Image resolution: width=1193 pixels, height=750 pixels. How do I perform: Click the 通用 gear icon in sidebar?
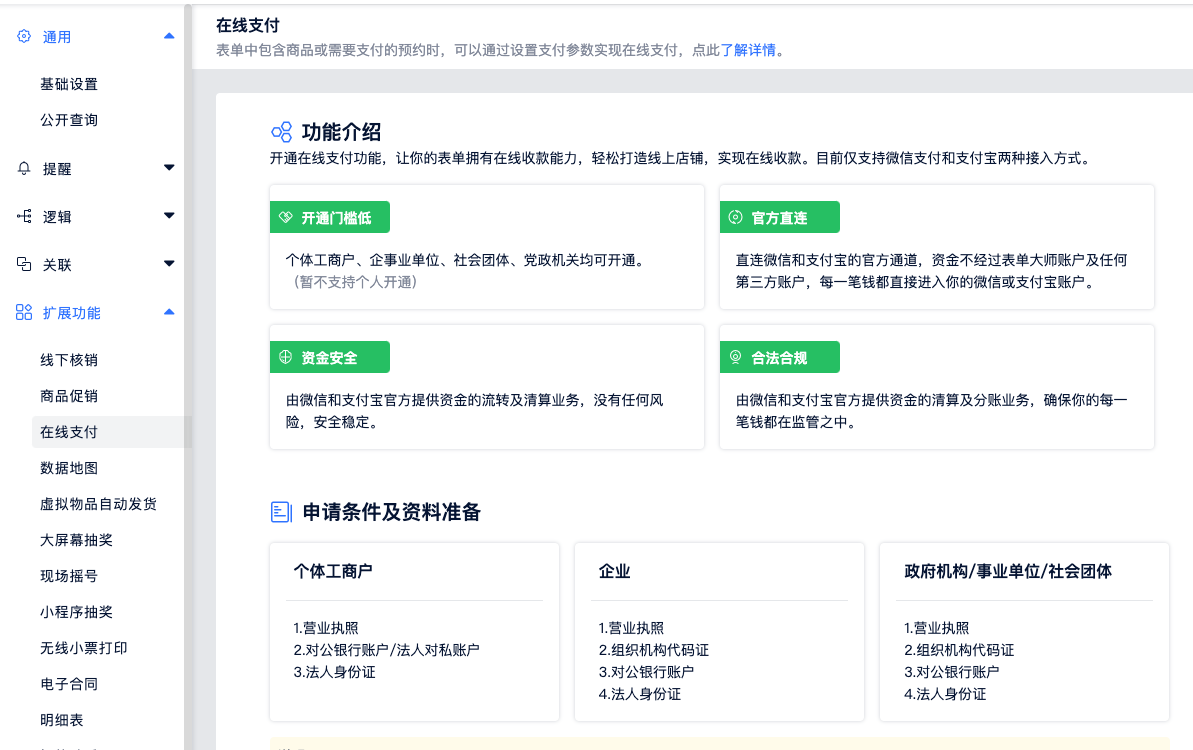[24, 37]
